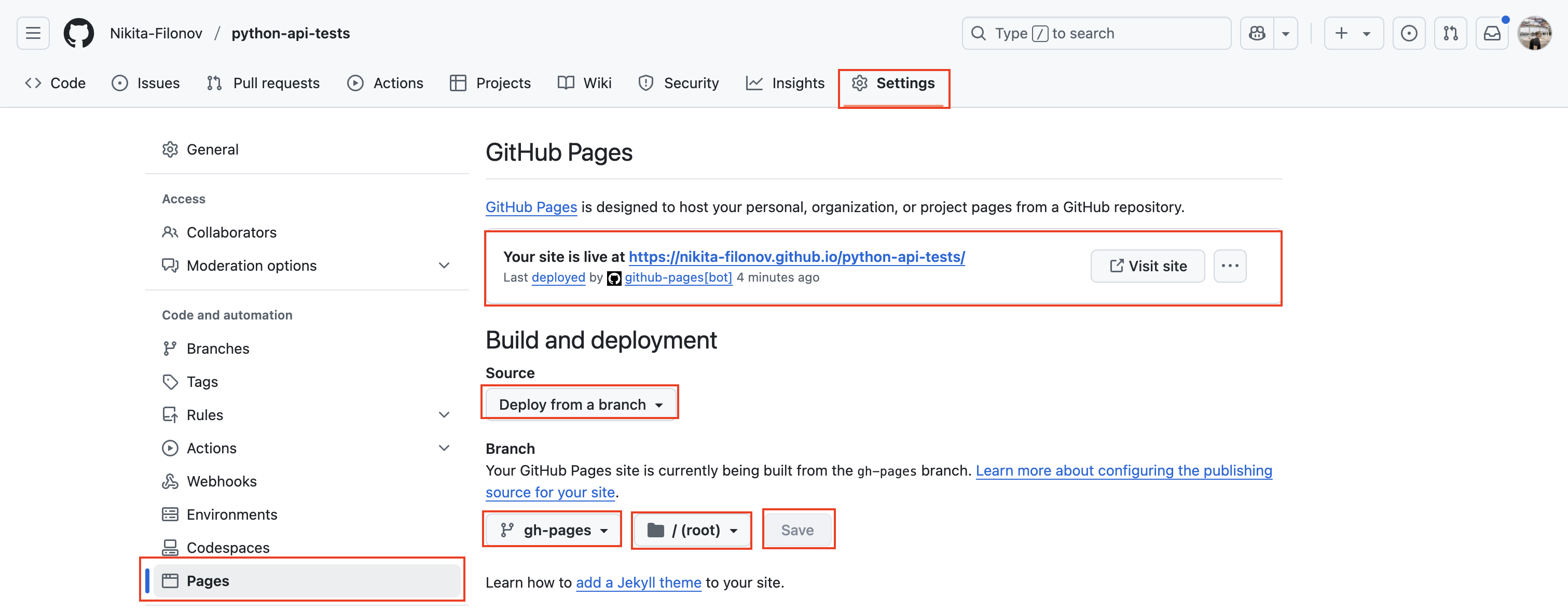Select Pages in the settings sidebar
Screen dimensions: 1568x612
point(307,580)
